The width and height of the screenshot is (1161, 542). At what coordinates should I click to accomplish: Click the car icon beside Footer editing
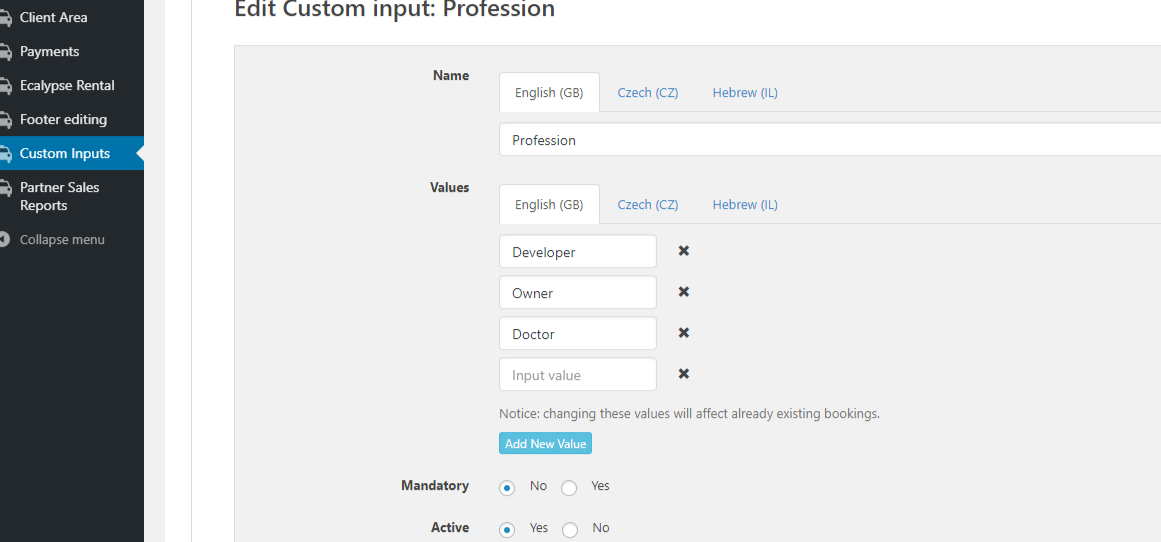click(5, 120)
